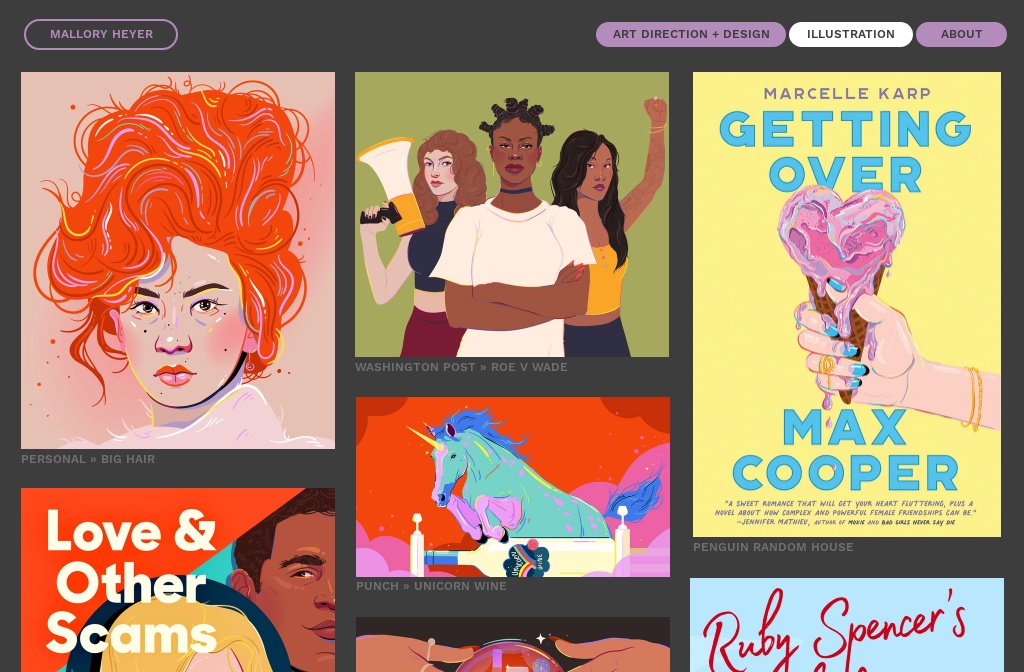Open the About page

pyautogui.click(x=961, y=34)
